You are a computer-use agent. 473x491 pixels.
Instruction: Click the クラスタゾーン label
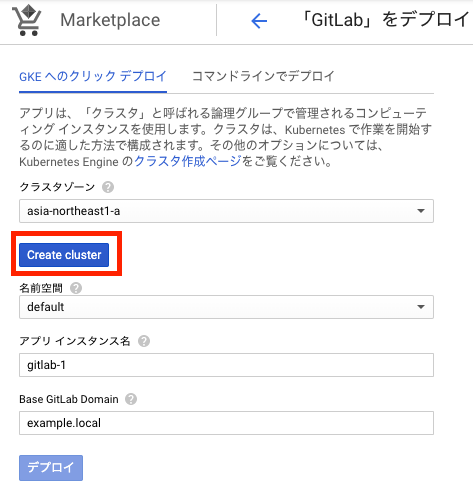click(x=57, y=187)
